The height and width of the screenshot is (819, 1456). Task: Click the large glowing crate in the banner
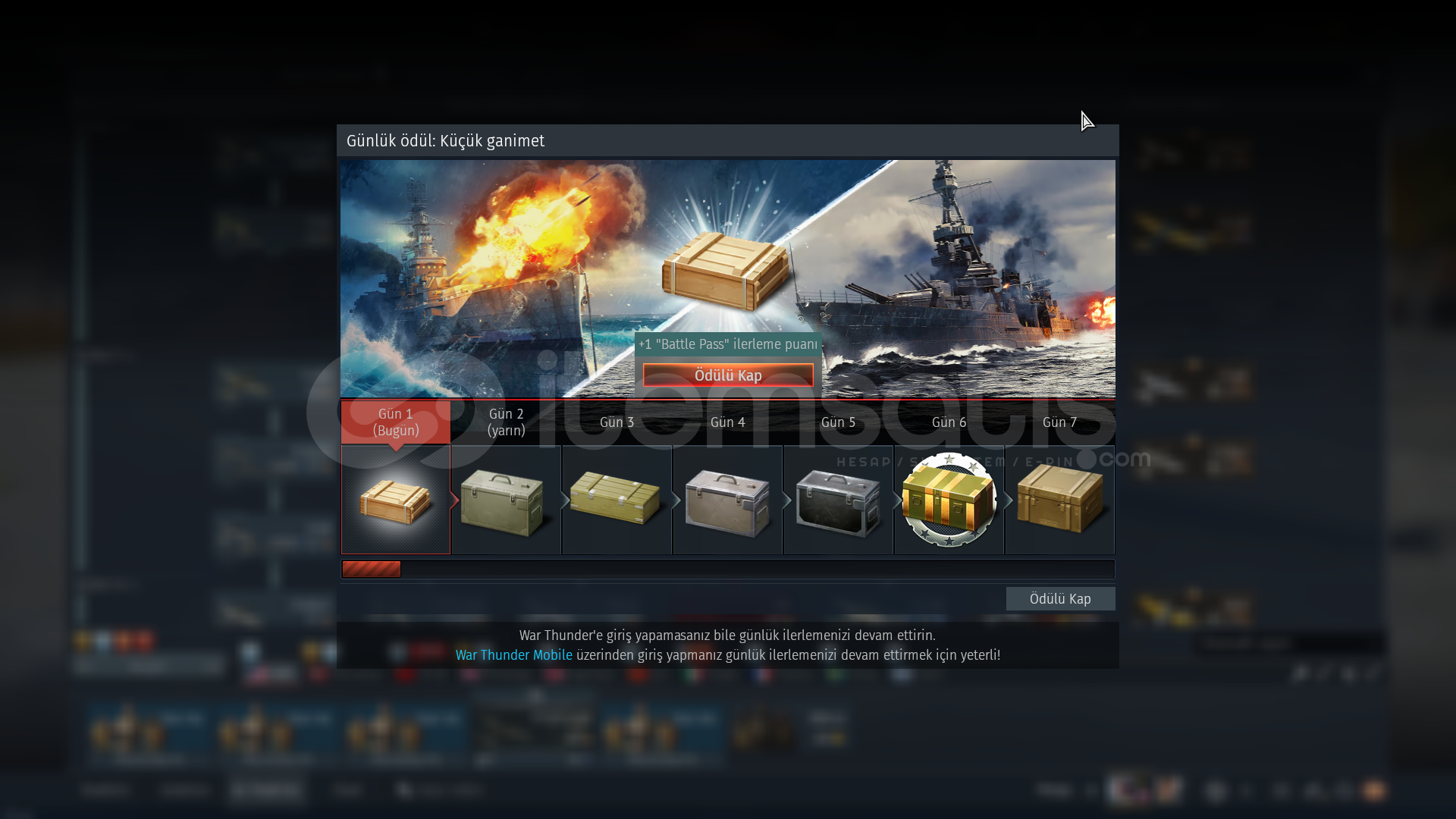(726, 271)
